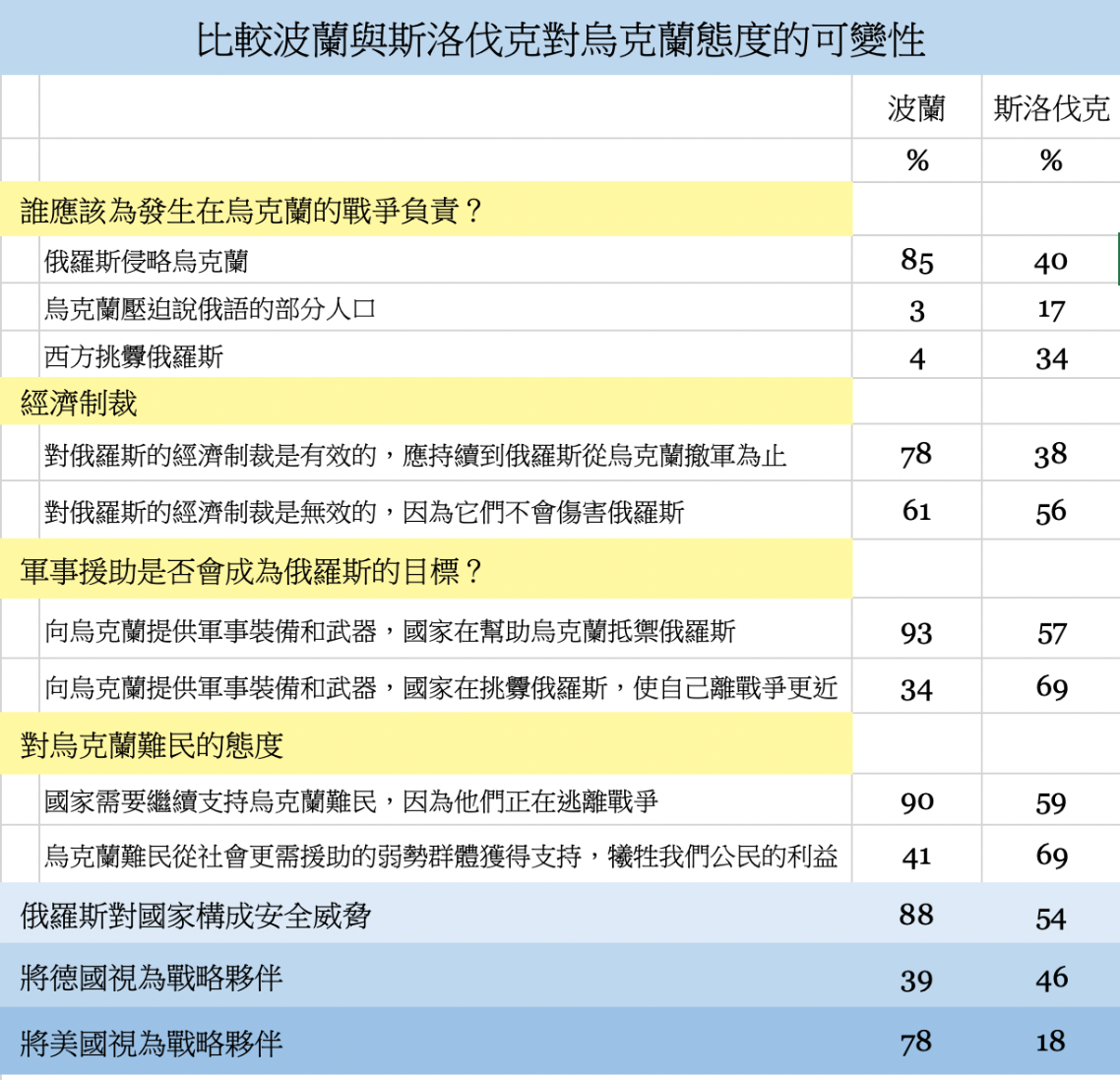Select the 西方挑釁俄羅斯 row label cell
The height and width of the screenshot is (1080, 1120).
coord(134,356)
